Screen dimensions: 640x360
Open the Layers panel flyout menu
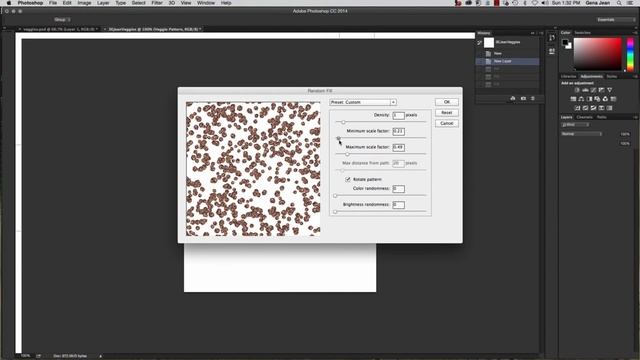click(636, 117)
